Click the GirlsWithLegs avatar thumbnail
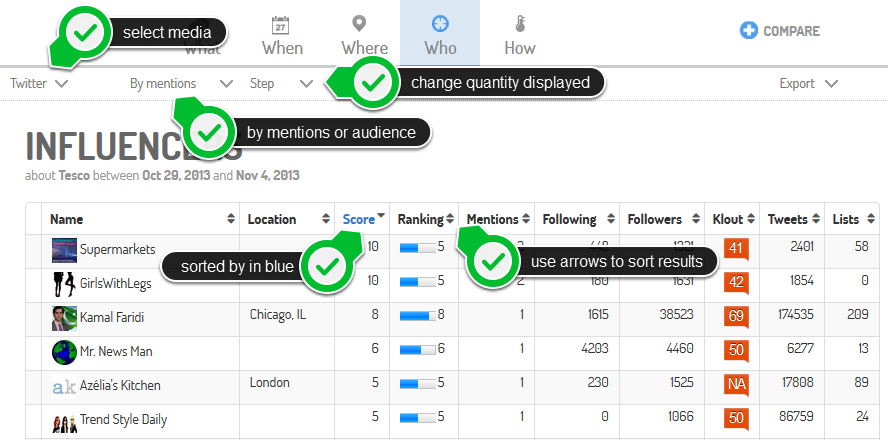Viewport: 888px width, 440px height. [x=64, y=284]
